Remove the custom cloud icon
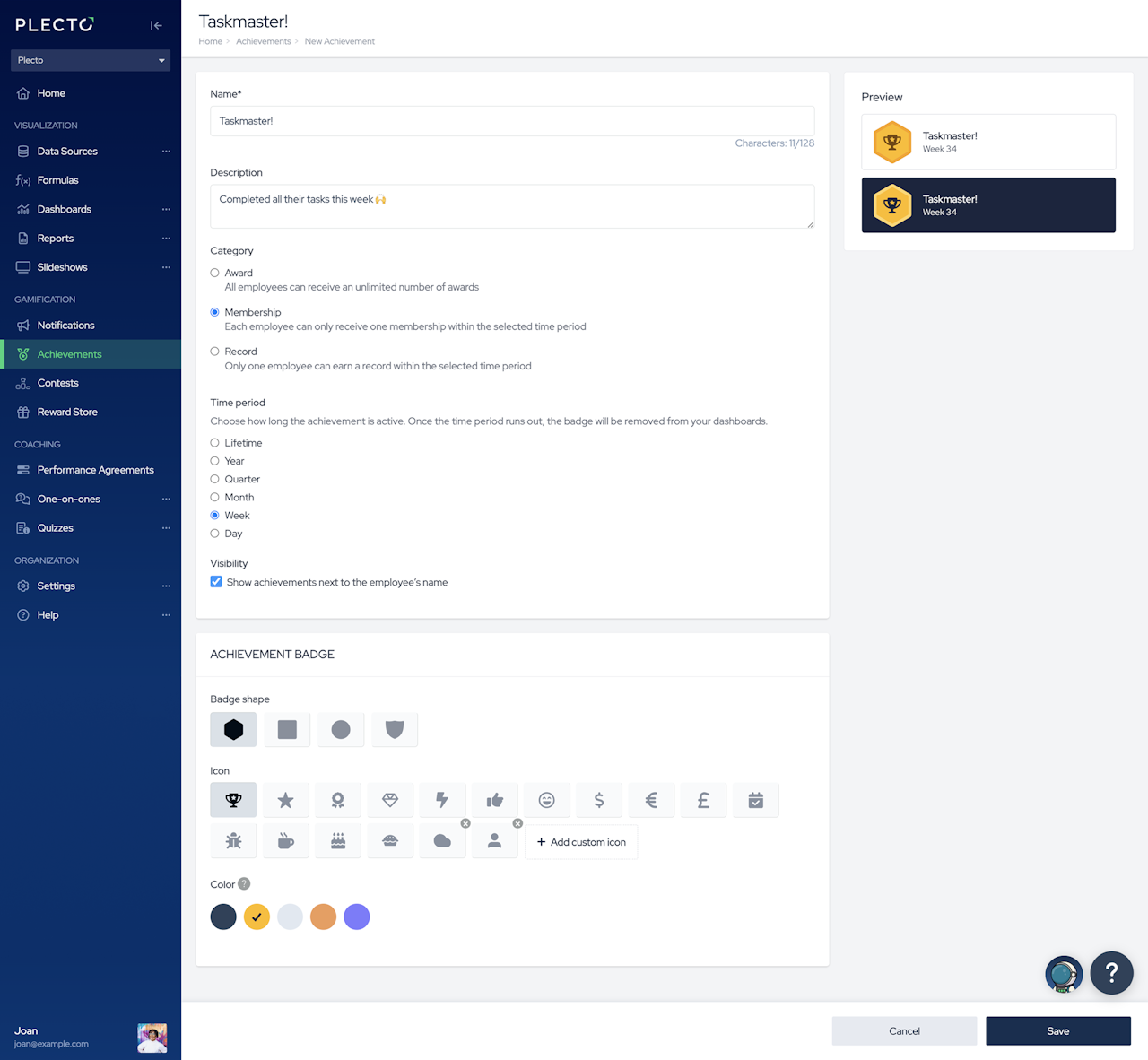Viewport: 1148px width, 1060px height. point(465,823)
